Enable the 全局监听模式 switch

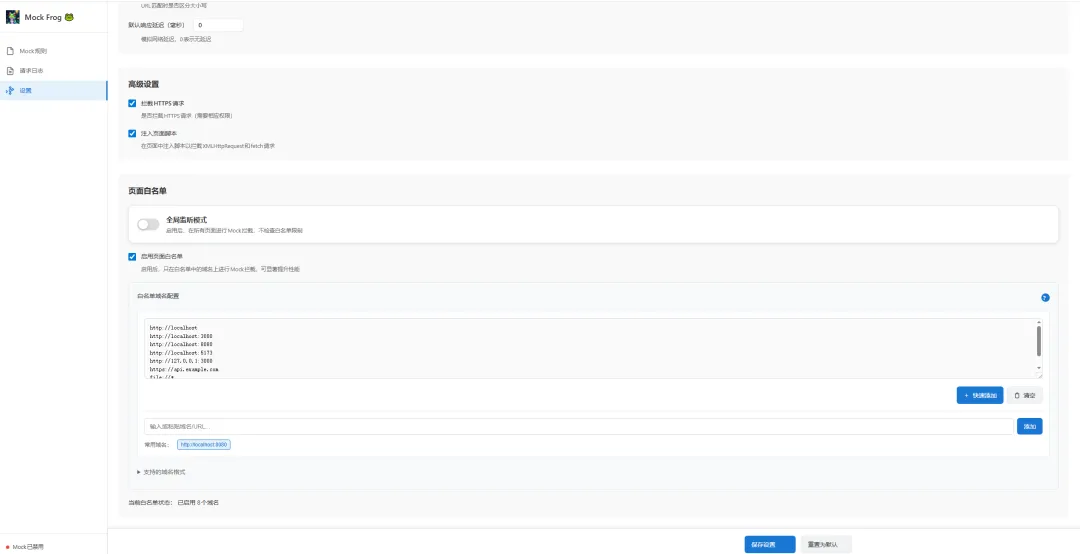[x=148, y=225]
